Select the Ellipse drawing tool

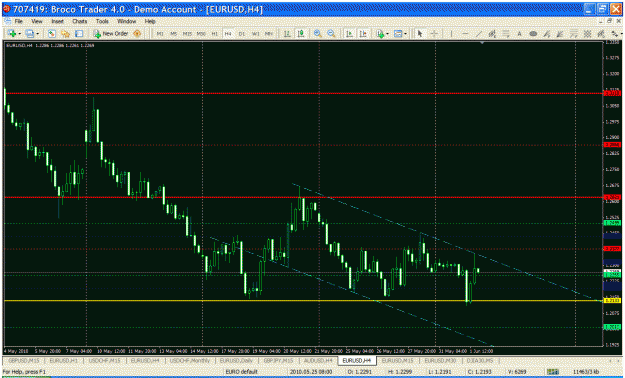pos(533,34)
